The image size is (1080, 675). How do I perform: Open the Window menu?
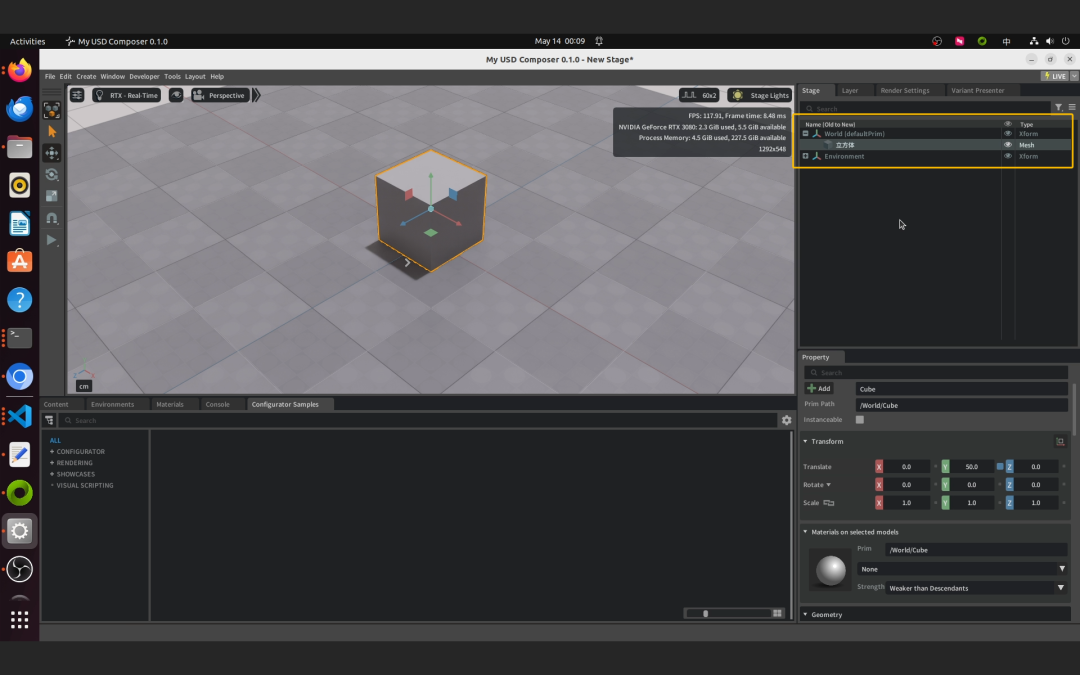[x=112, y=76]
